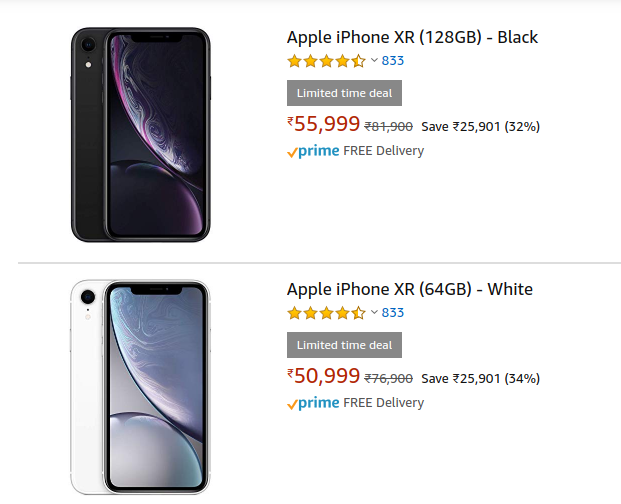Click the struck-through ₹76,900 original price
This screenshot has width=621, height=504.
[x=389, y=379]
